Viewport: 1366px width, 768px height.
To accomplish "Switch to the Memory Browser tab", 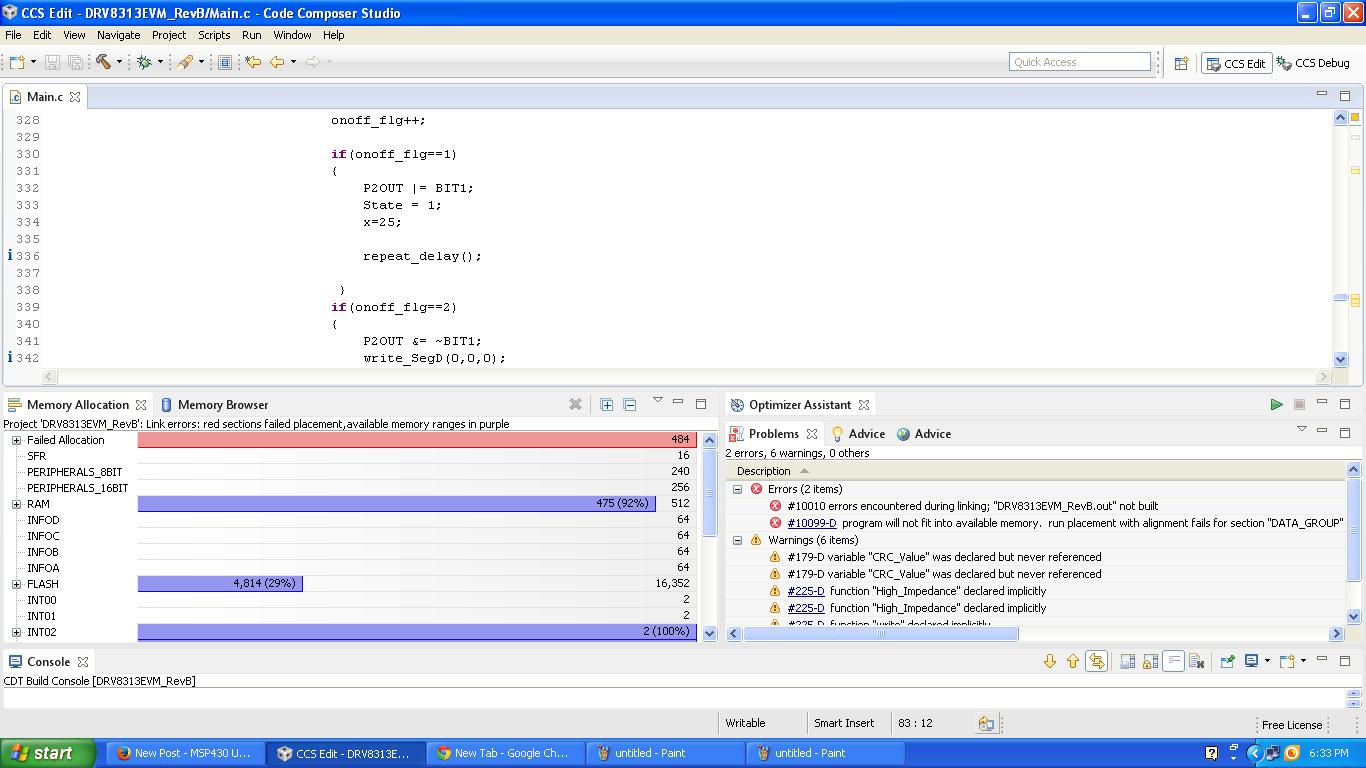I will pos(214,405).
